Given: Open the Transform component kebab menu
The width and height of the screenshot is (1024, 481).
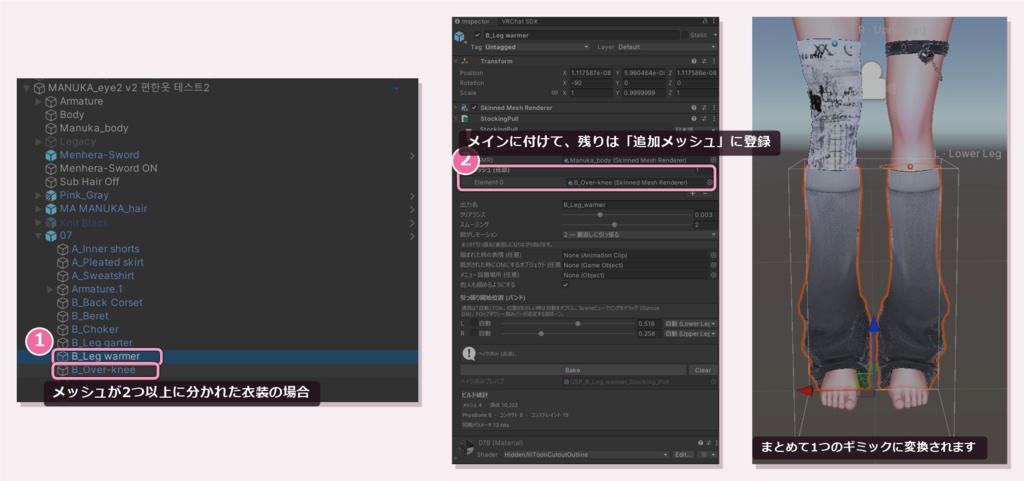Looking at the screenshot, I should tap(712, 61).
